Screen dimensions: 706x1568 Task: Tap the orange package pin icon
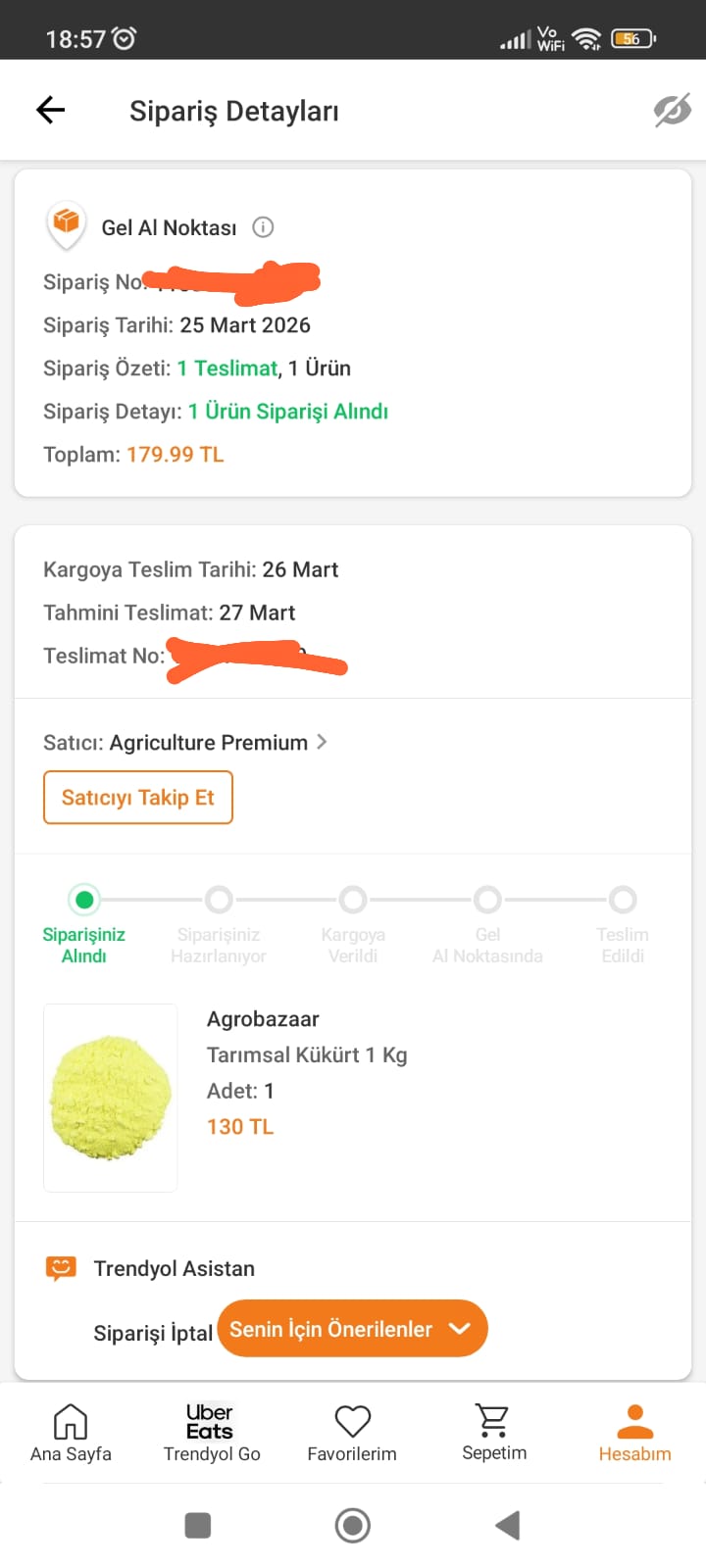(67, 222)
